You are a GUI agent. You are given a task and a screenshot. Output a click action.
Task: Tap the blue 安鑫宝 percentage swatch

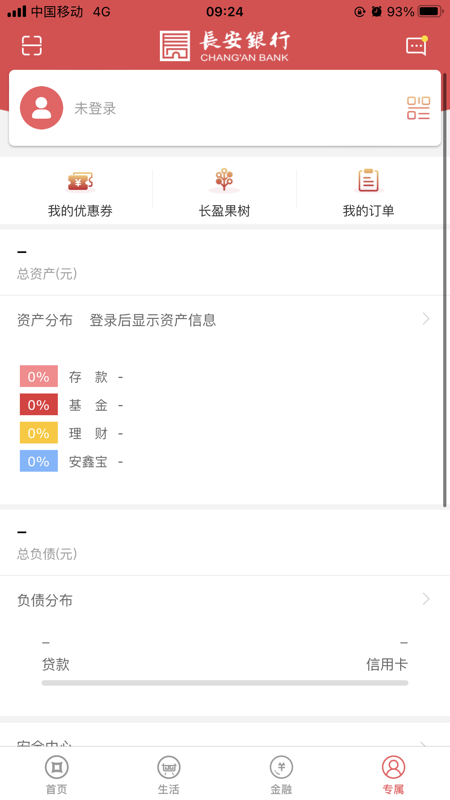pyautogui.click(x=39, y=461)
